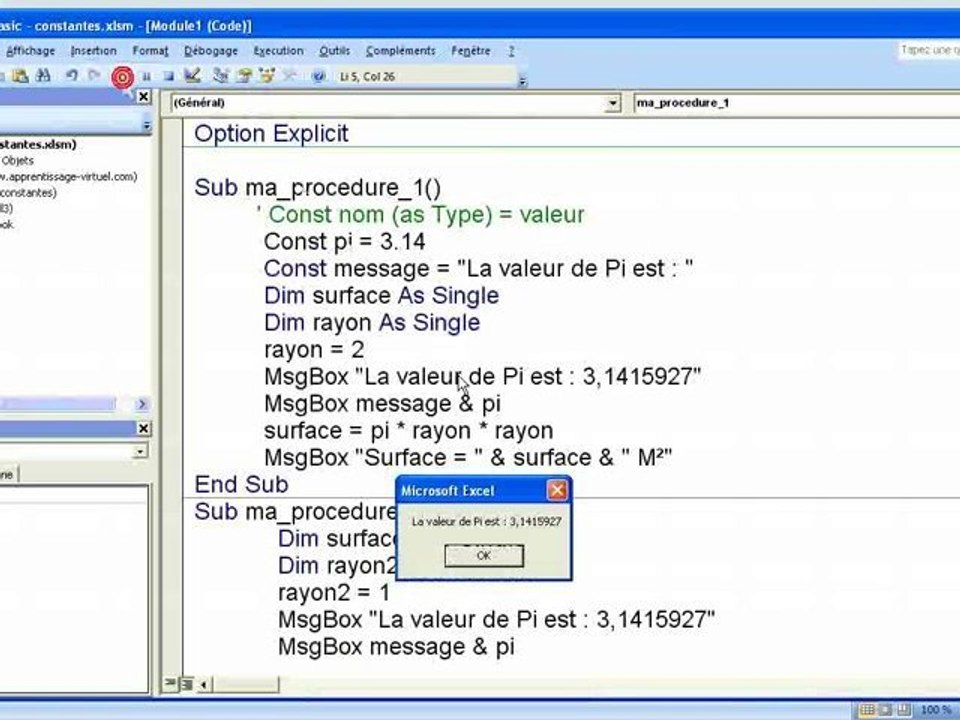960x720 pixels.
Task: Pause execution with the Break icon
Action: tap(146, 77)
